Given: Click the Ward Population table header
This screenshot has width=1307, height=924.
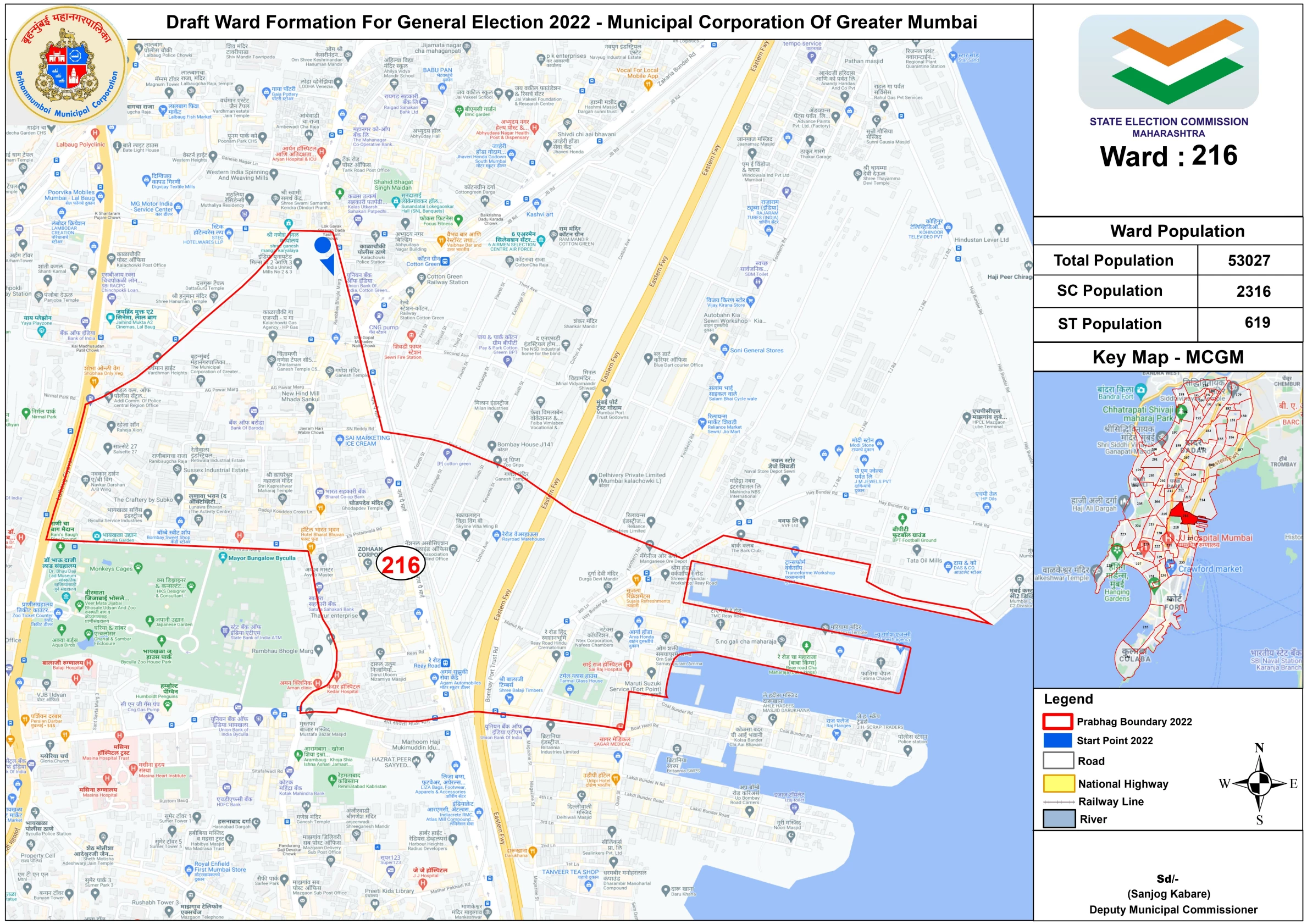Looking at the screenshot, I should coord(1177,231).
